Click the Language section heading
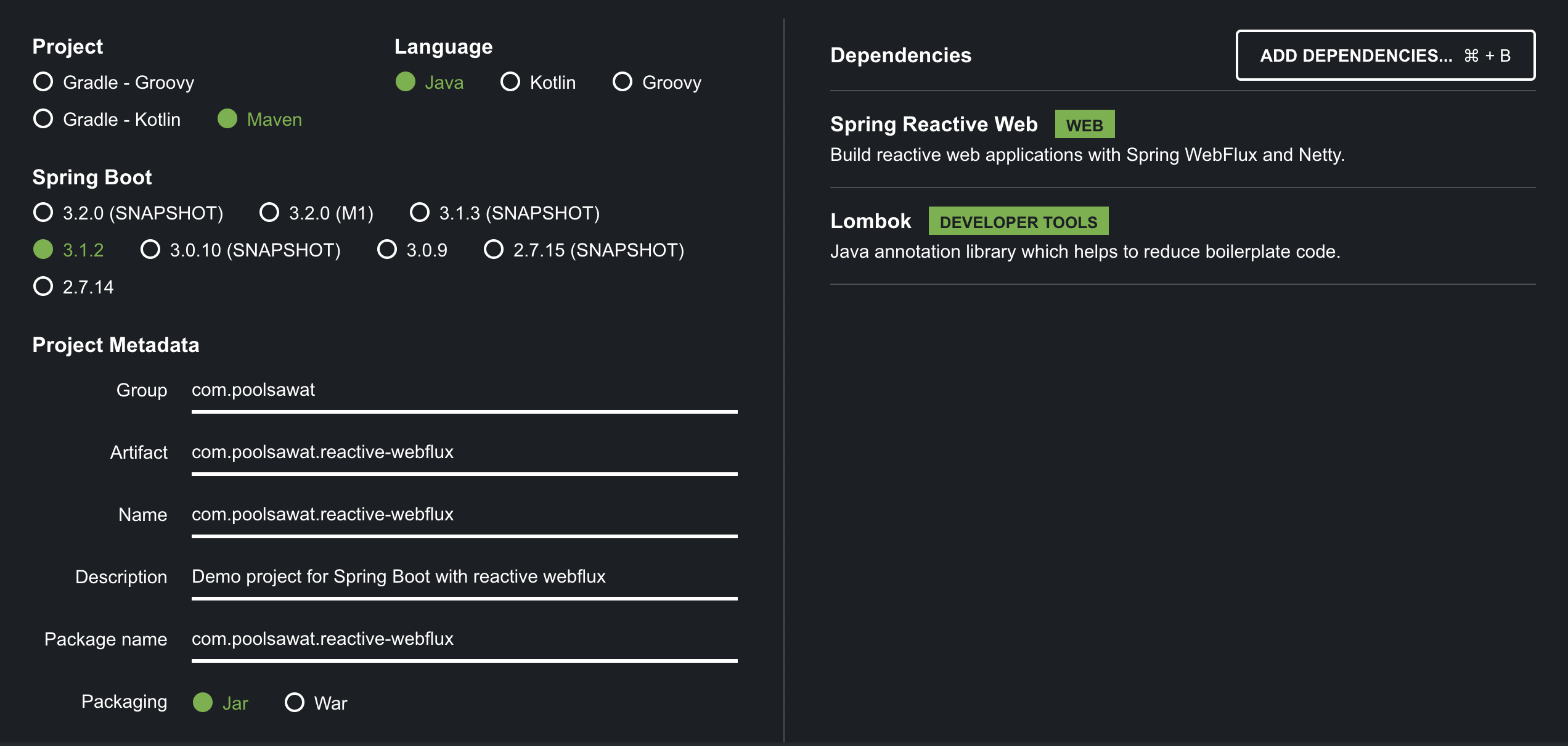 443,47
